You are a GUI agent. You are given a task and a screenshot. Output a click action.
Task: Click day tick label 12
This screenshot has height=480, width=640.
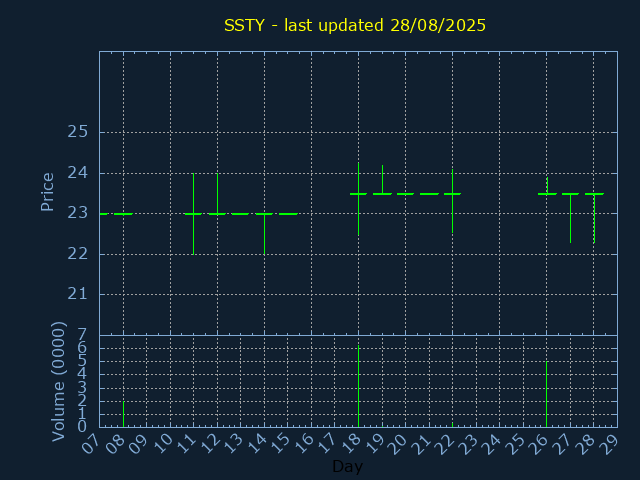[x=210, y=443]
